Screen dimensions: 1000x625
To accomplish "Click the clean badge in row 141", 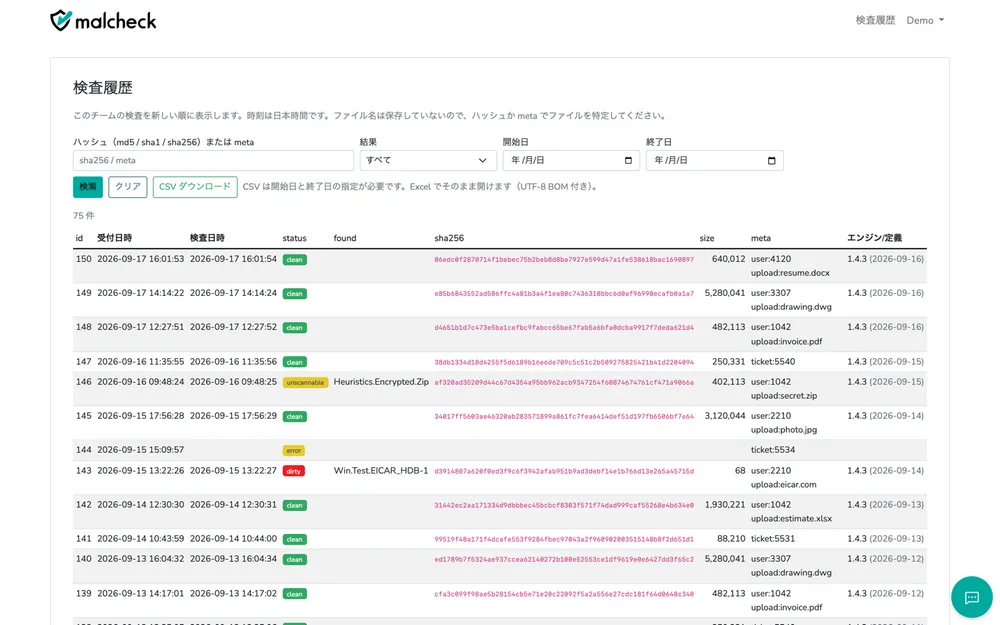I will click(x=295, y=540).
